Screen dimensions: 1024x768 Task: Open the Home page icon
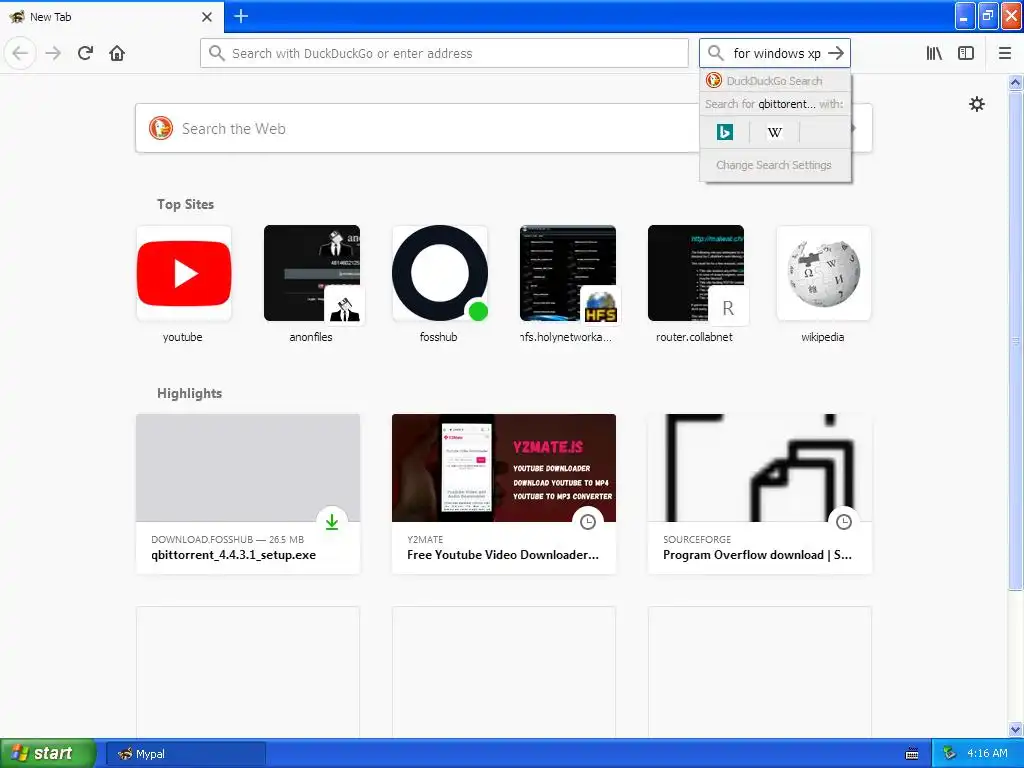117,53
